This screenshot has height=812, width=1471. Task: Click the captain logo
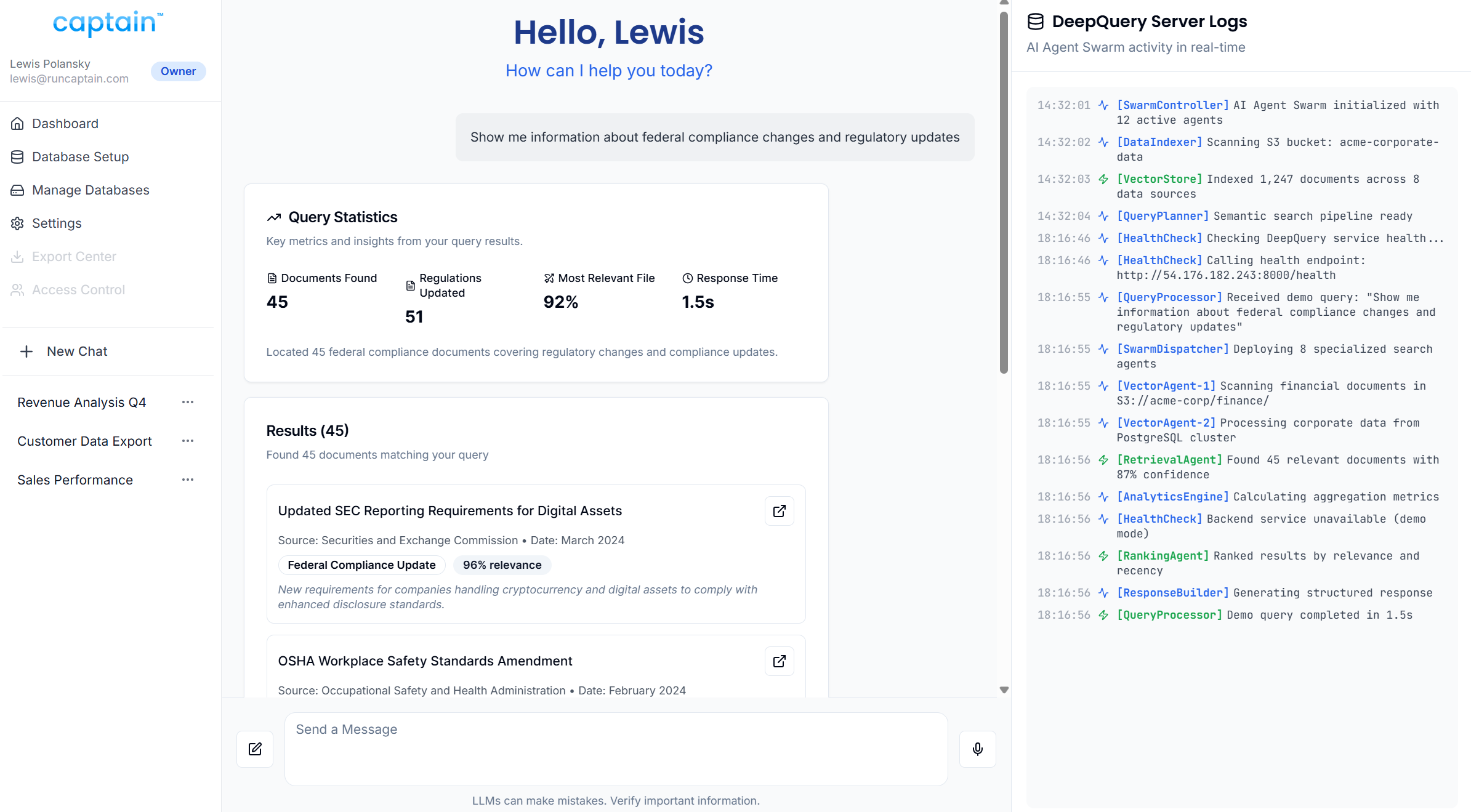(108, 23)
